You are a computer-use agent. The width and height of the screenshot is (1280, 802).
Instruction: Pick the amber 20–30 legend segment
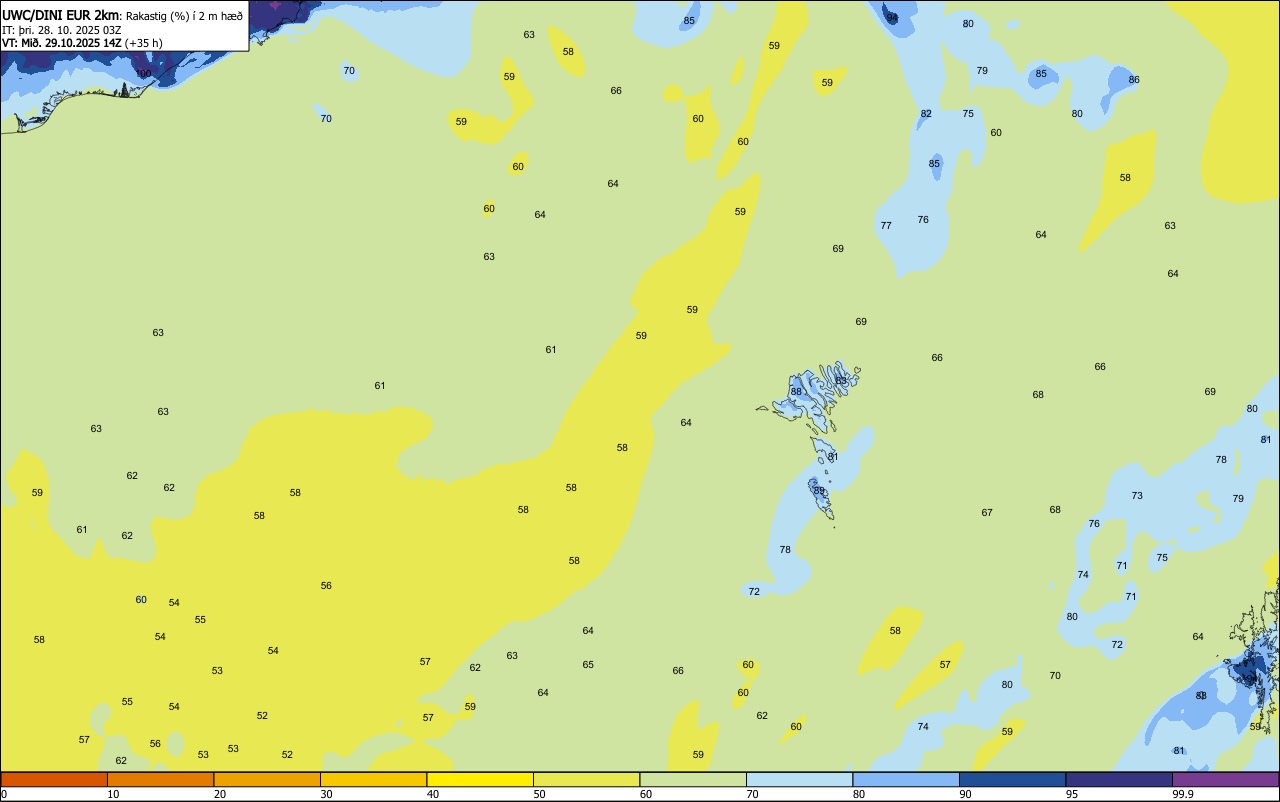click(x=267, y=779)
